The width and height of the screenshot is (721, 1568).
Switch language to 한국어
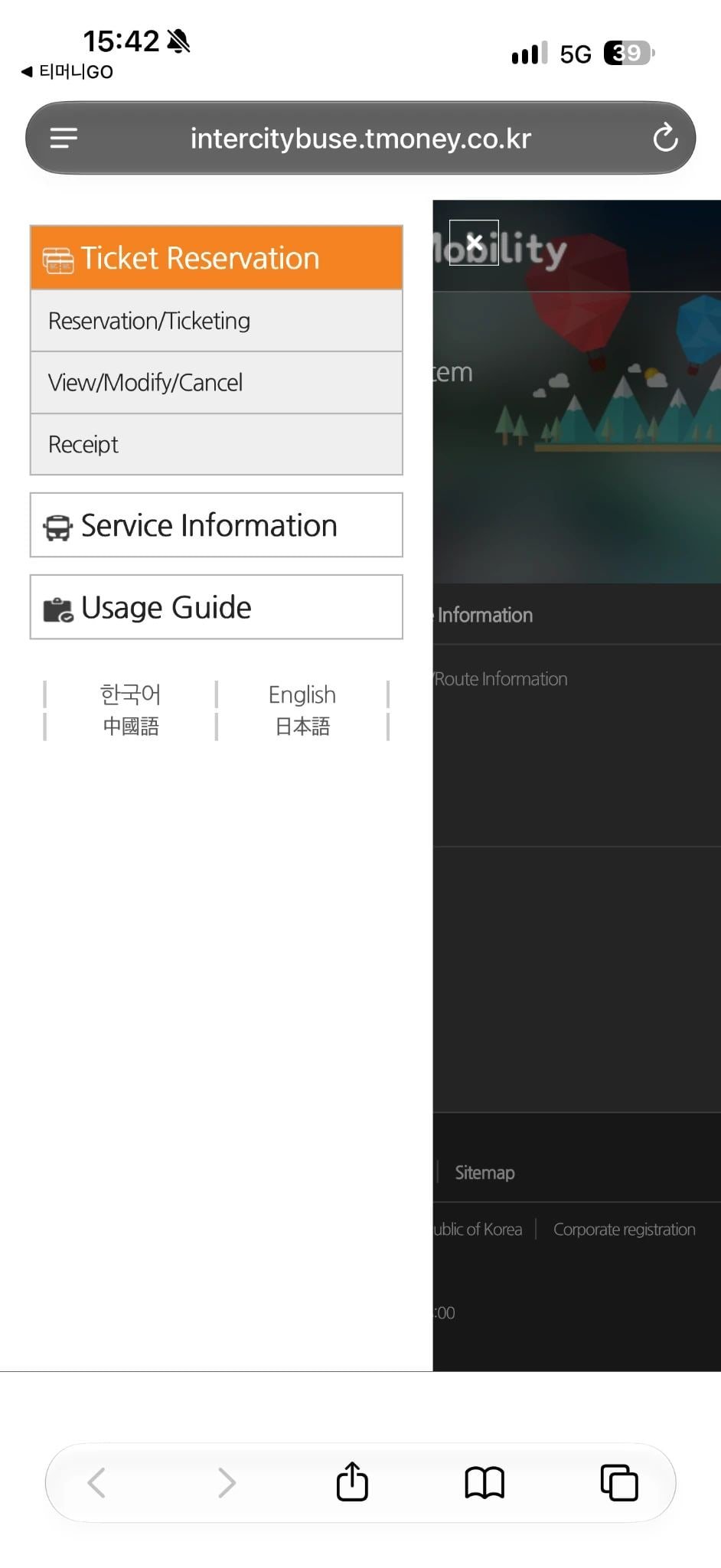click(x=131, y=694)
